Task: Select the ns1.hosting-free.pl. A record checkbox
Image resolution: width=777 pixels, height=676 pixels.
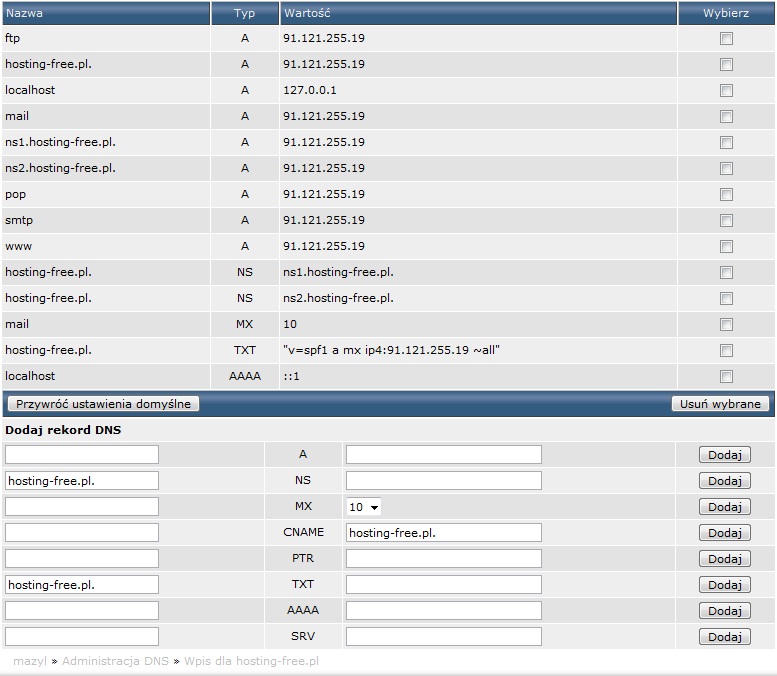Action: point(726,143)
